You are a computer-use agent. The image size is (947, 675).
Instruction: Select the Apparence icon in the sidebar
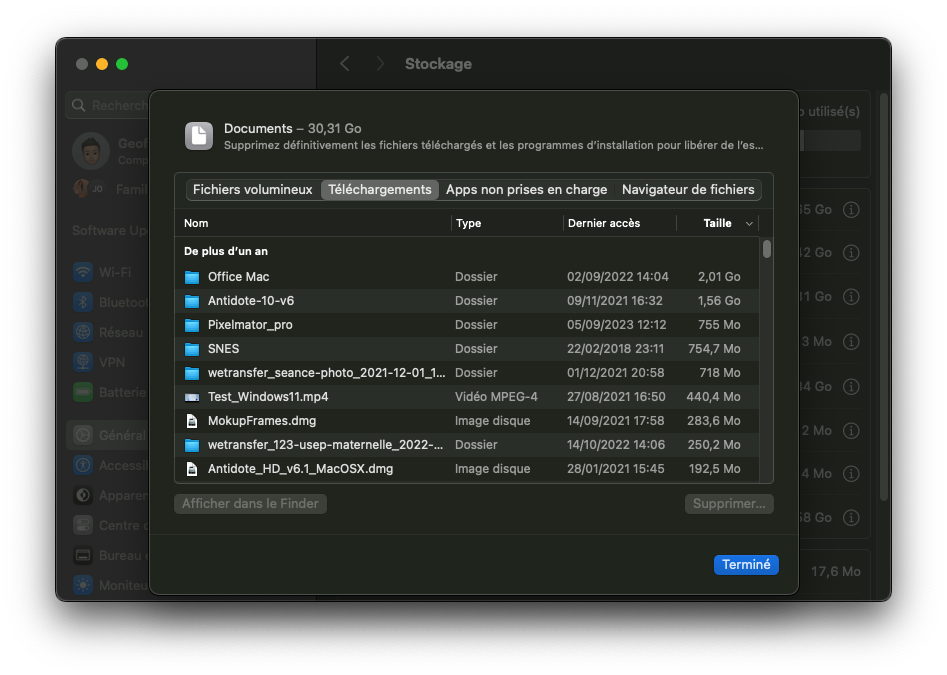(x=83, y=495)
